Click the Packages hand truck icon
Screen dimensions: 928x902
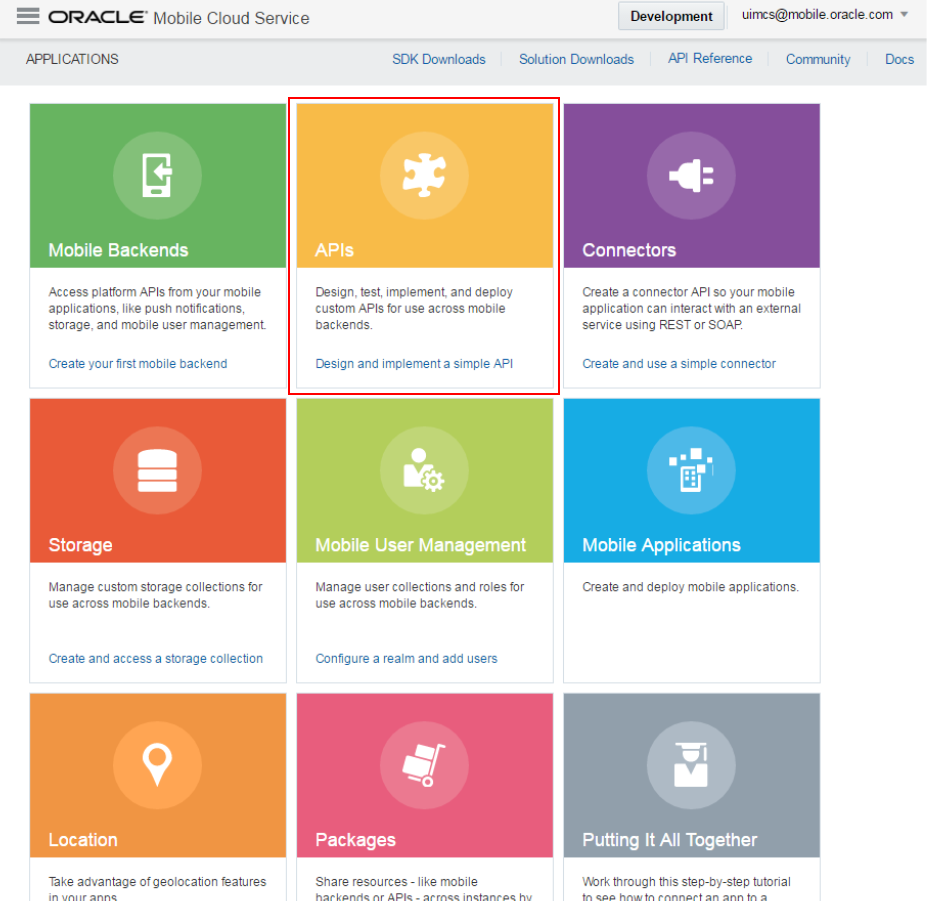[x=424, y=765]
